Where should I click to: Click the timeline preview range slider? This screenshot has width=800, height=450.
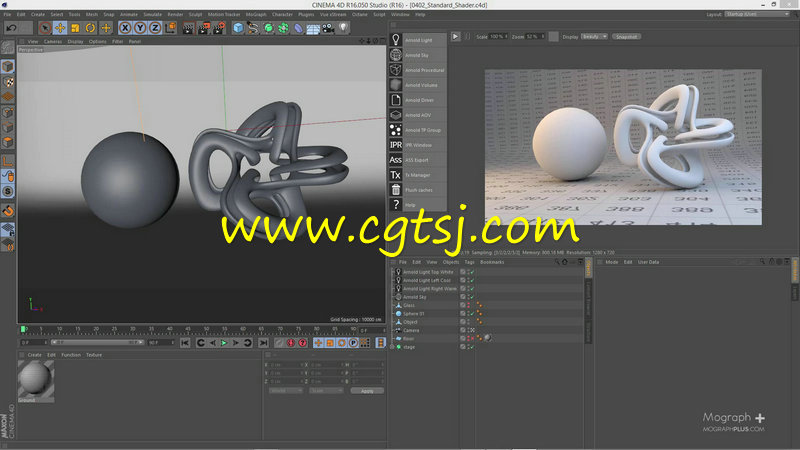click(x=97, y=342)
